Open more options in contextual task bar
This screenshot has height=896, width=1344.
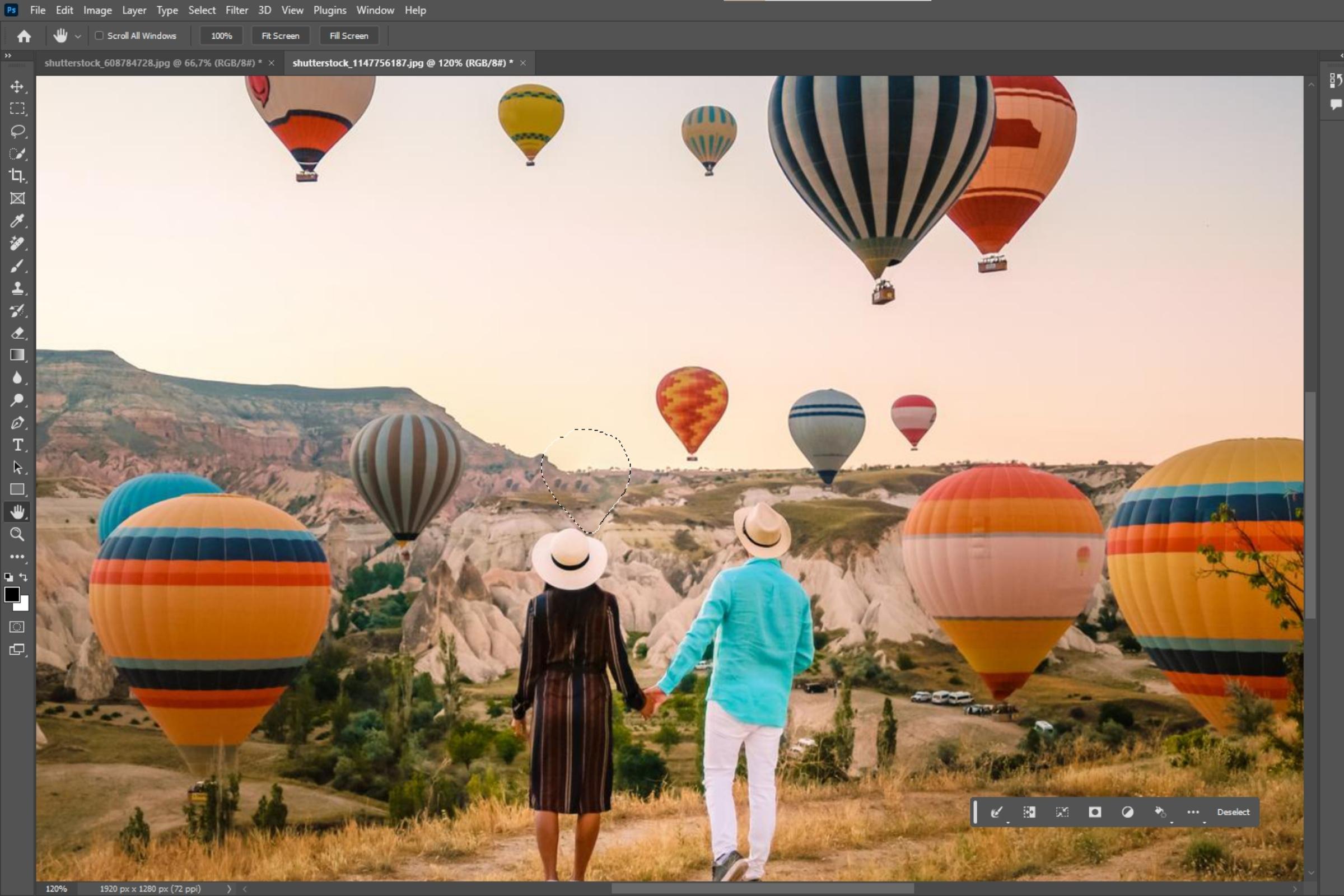pos(1193,812)
